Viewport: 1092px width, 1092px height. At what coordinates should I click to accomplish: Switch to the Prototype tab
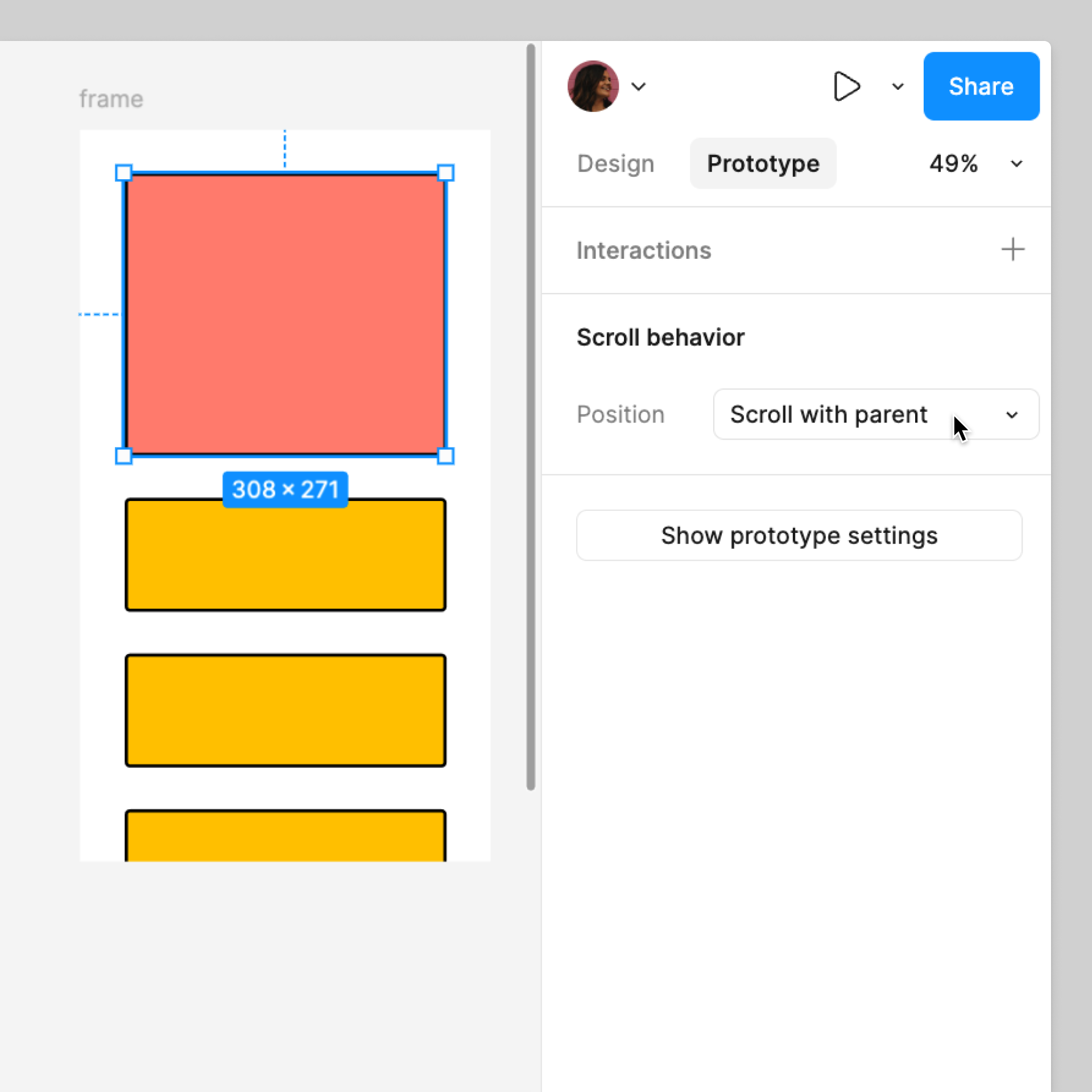coord(762,163)
